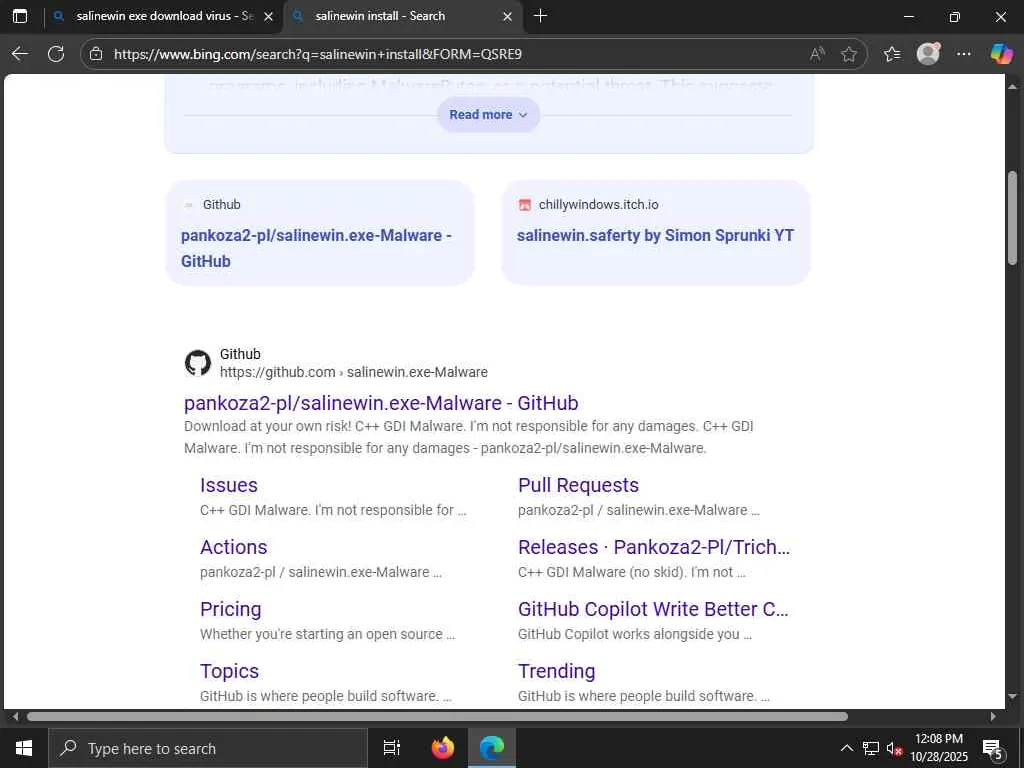Open the github.com › salinewin.exe-Malware URL
Viewport: 1024px width, 768px height.
(353, 372)
